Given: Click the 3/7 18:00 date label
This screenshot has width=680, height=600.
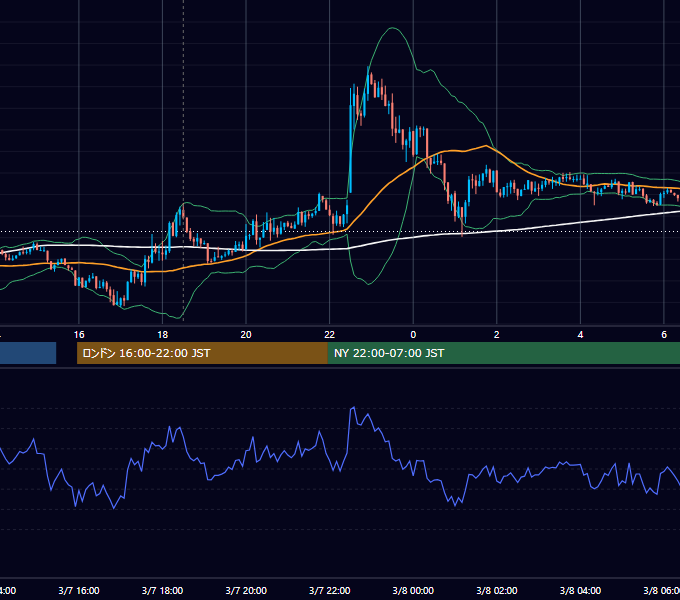Looking at the screenshot, I should point(163,590).
